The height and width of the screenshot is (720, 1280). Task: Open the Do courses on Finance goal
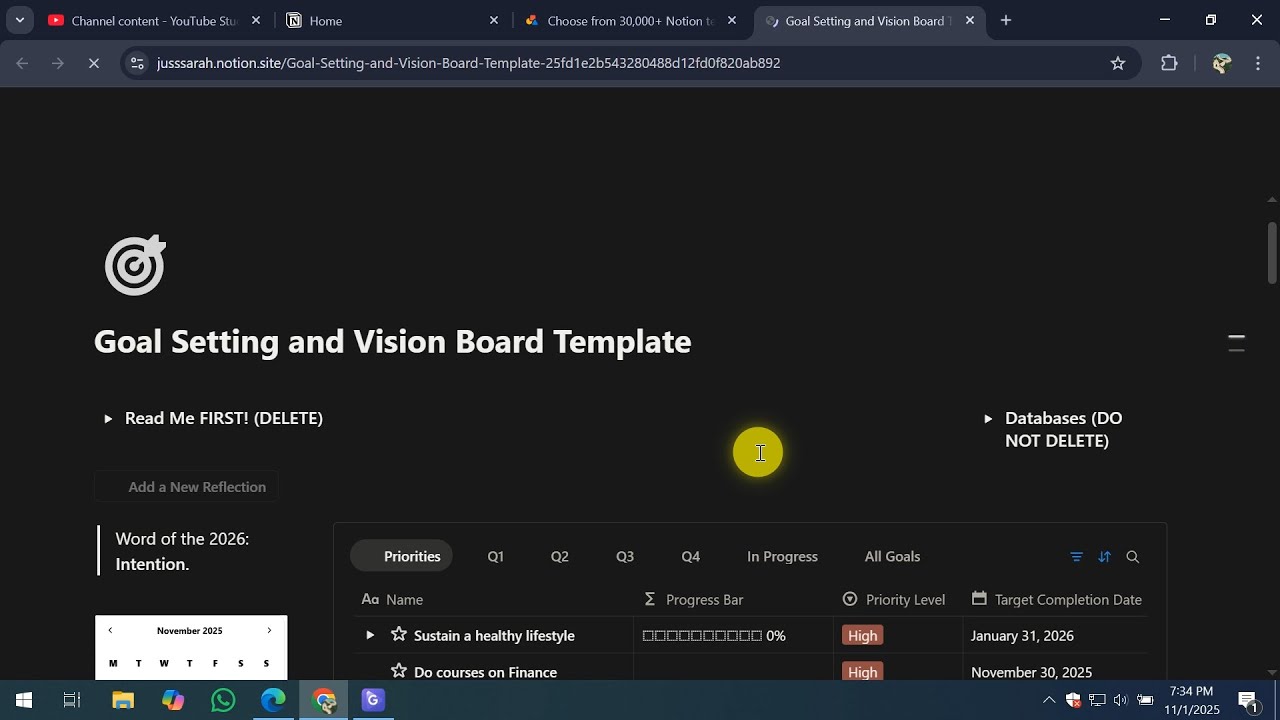click(x=485, y=672)
